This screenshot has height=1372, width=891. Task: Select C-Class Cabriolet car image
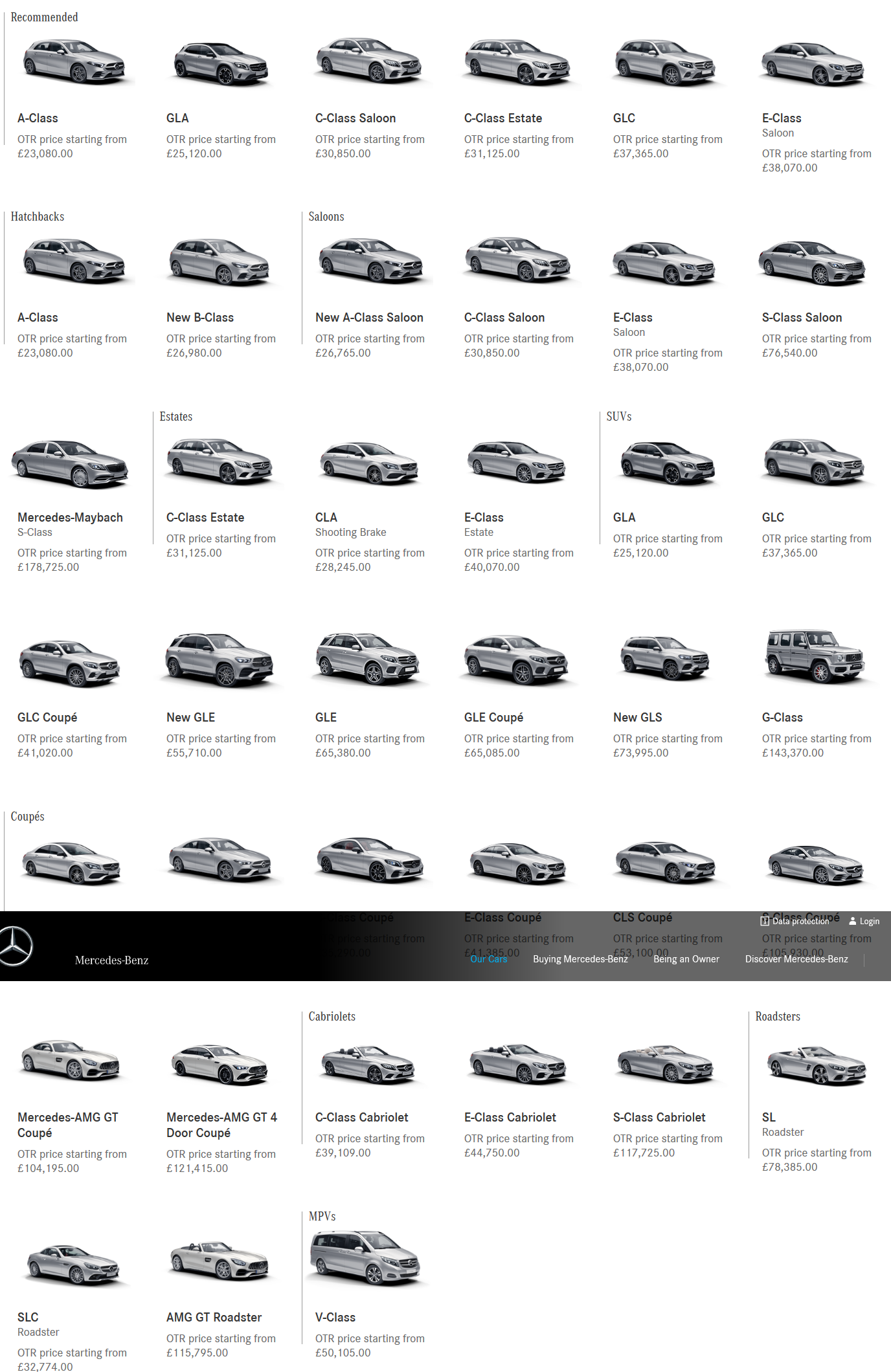[x=369, y=1065]
